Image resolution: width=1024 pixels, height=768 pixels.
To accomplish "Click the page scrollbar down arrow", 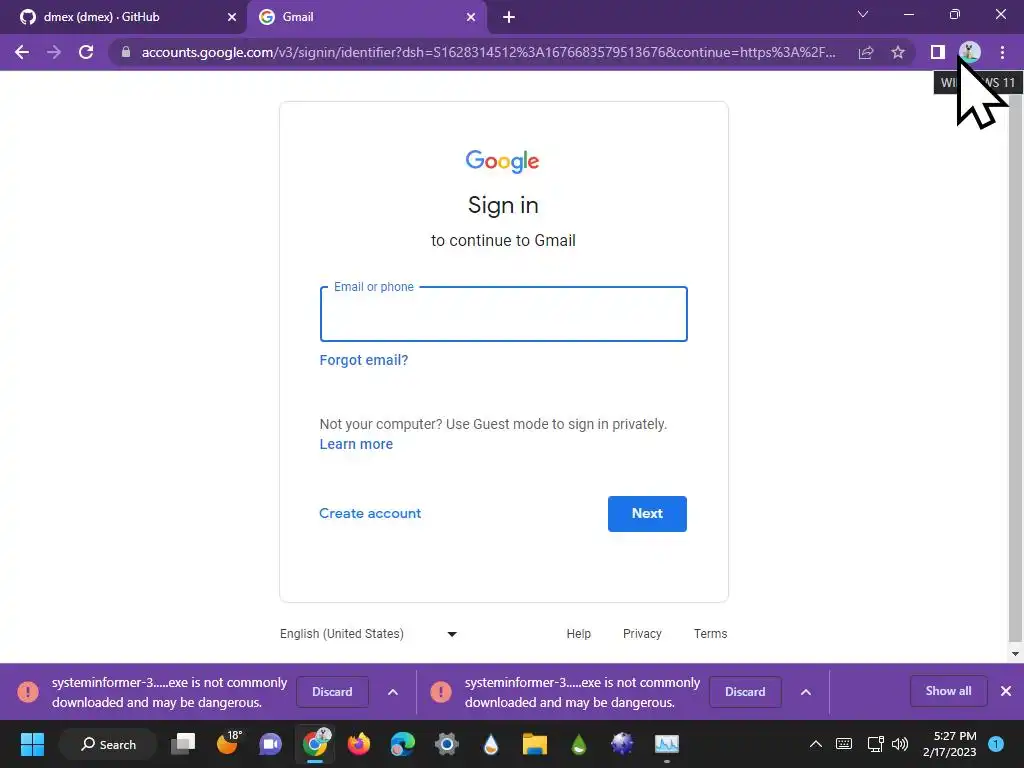I will click(x=1015, y=653).
